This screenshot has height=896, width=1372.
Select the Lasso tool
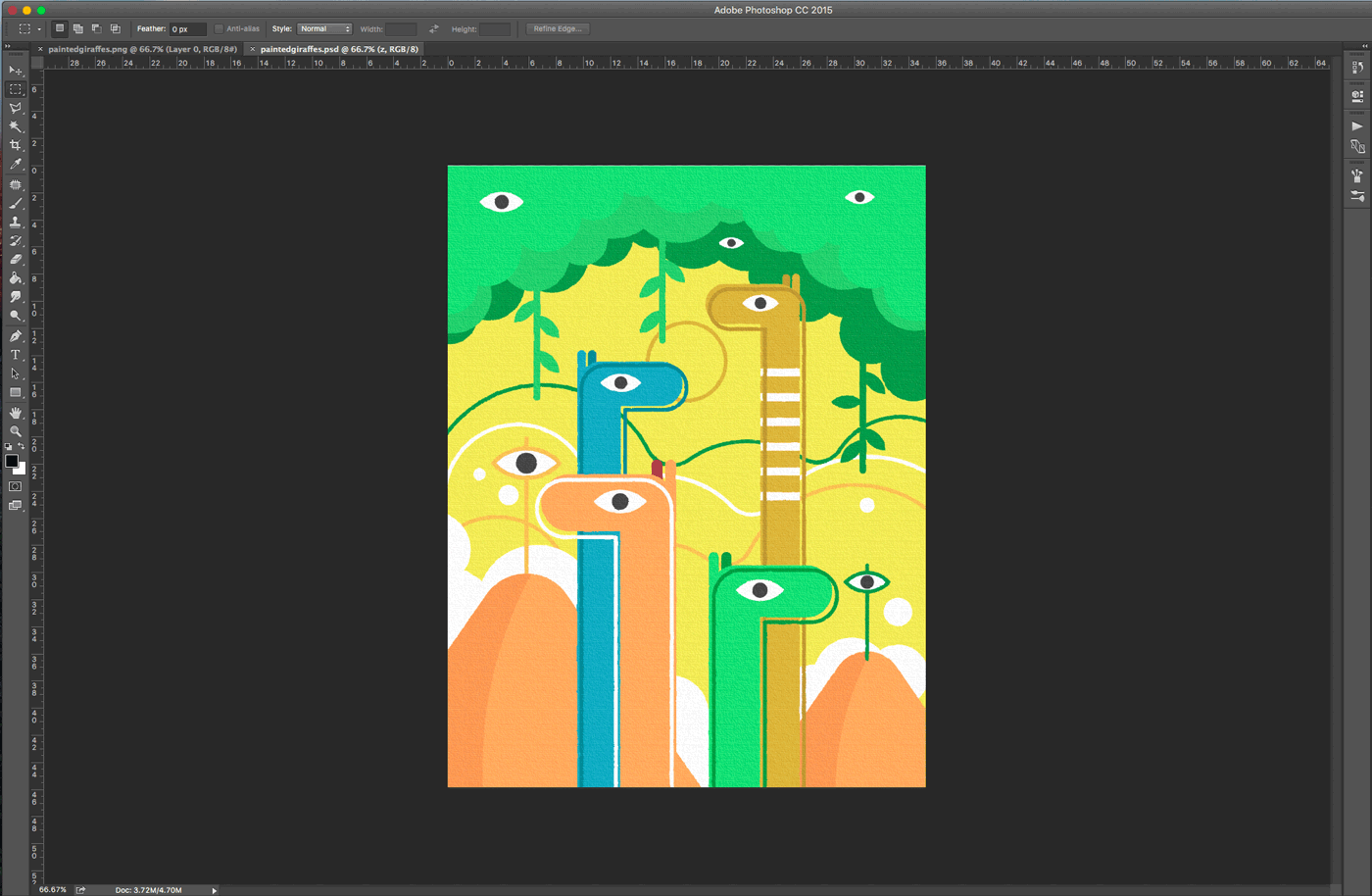[16, 108]
